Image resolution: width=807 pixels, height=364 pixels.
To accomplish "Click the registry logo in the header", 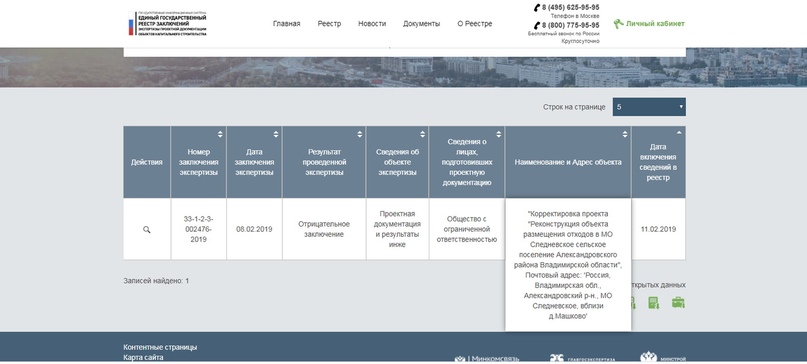I will (167, 24).
